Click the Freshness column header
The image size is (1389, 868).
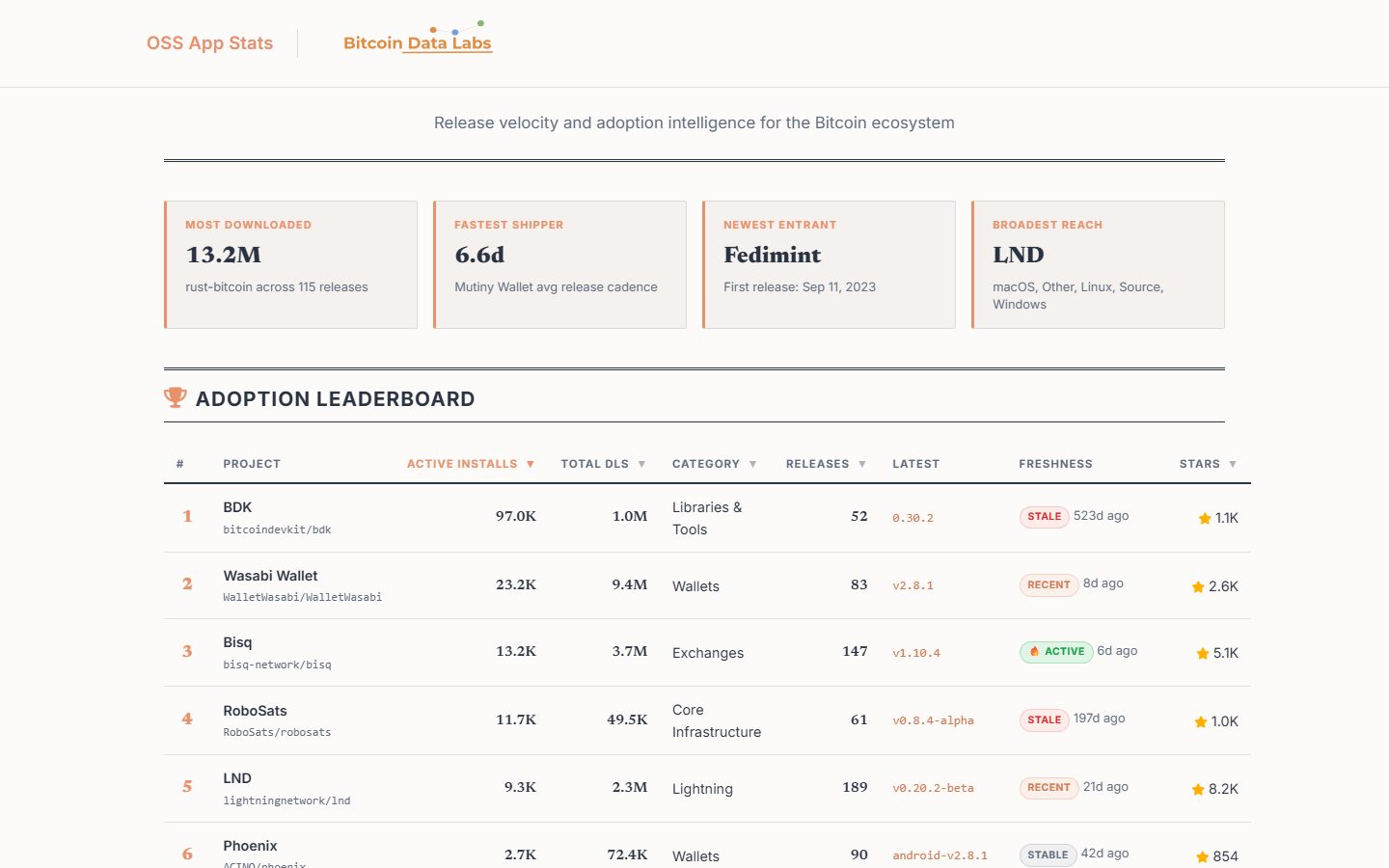coord(1055,464)
